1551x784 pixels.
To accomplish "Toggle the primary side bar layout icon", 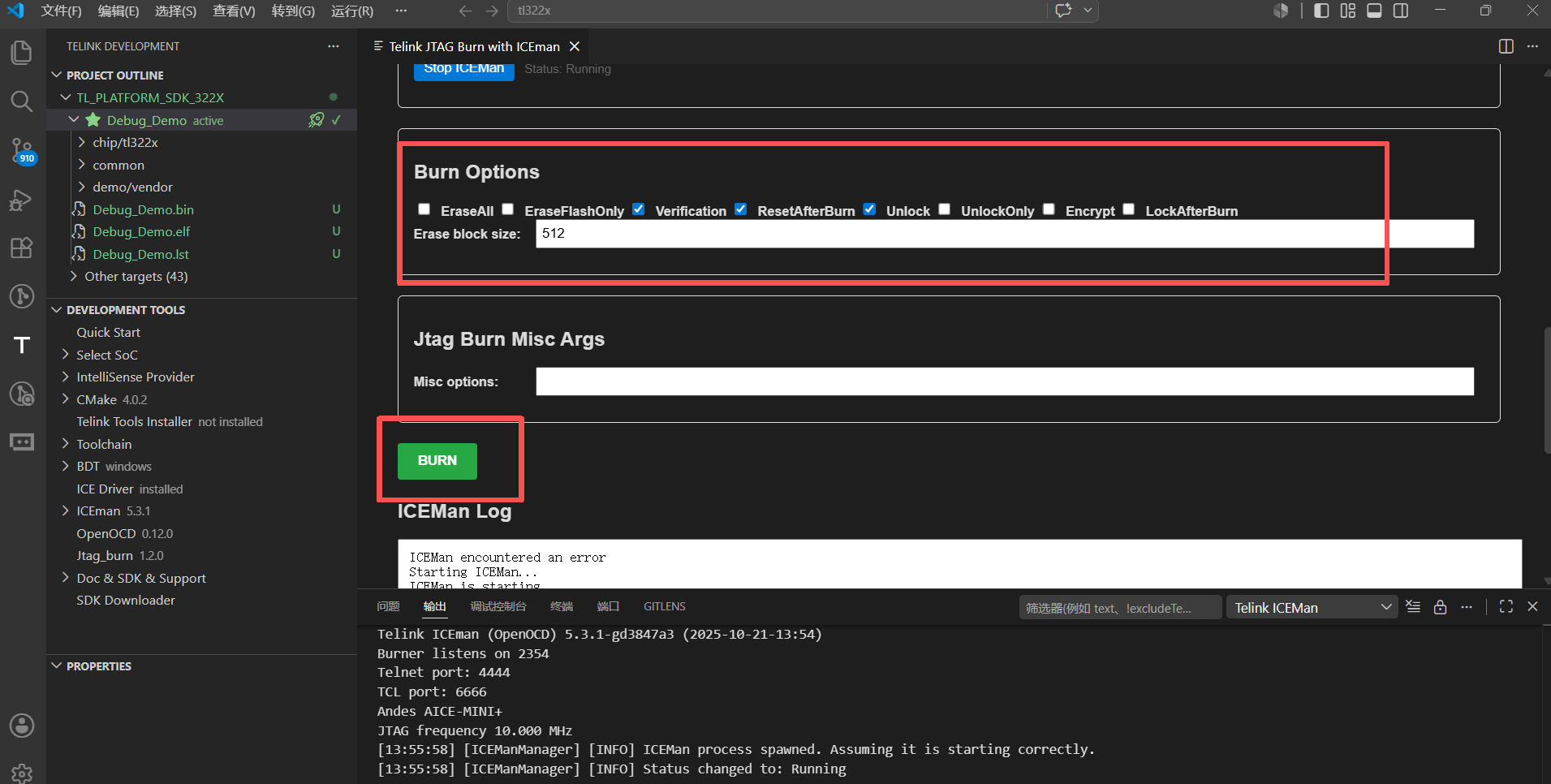I will click(1321, 11).
